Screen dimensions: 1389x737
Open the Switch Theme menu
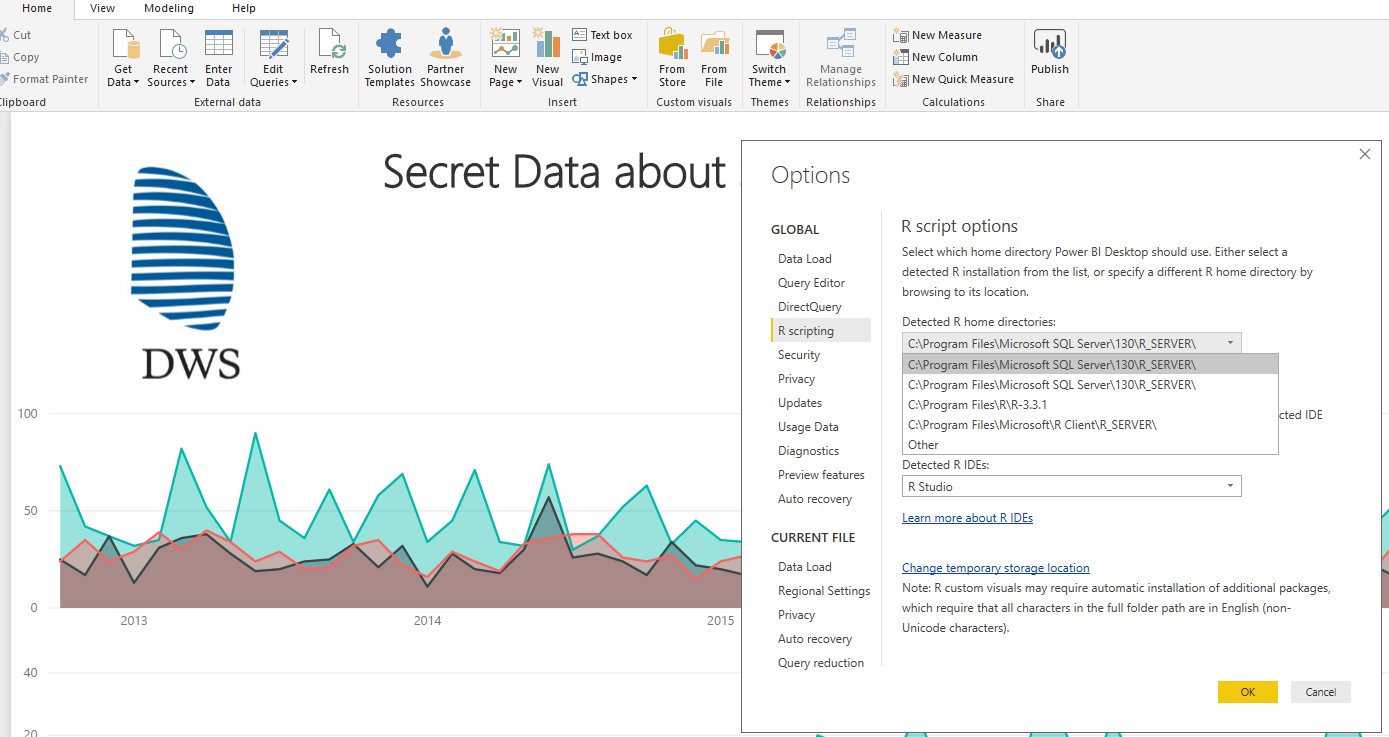(x=769, y=58)
